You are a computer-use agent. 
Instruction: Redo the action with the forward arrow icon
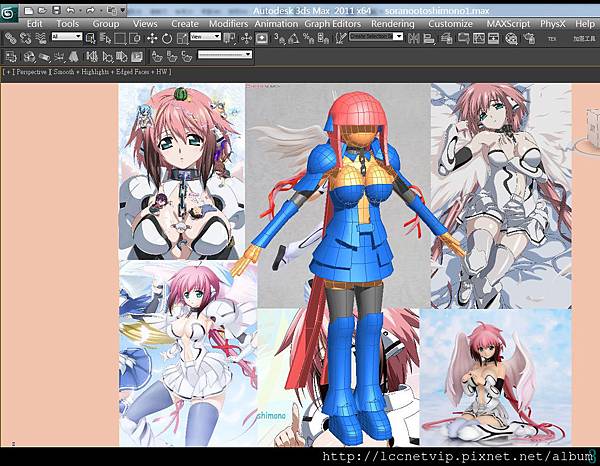point(90,11)
